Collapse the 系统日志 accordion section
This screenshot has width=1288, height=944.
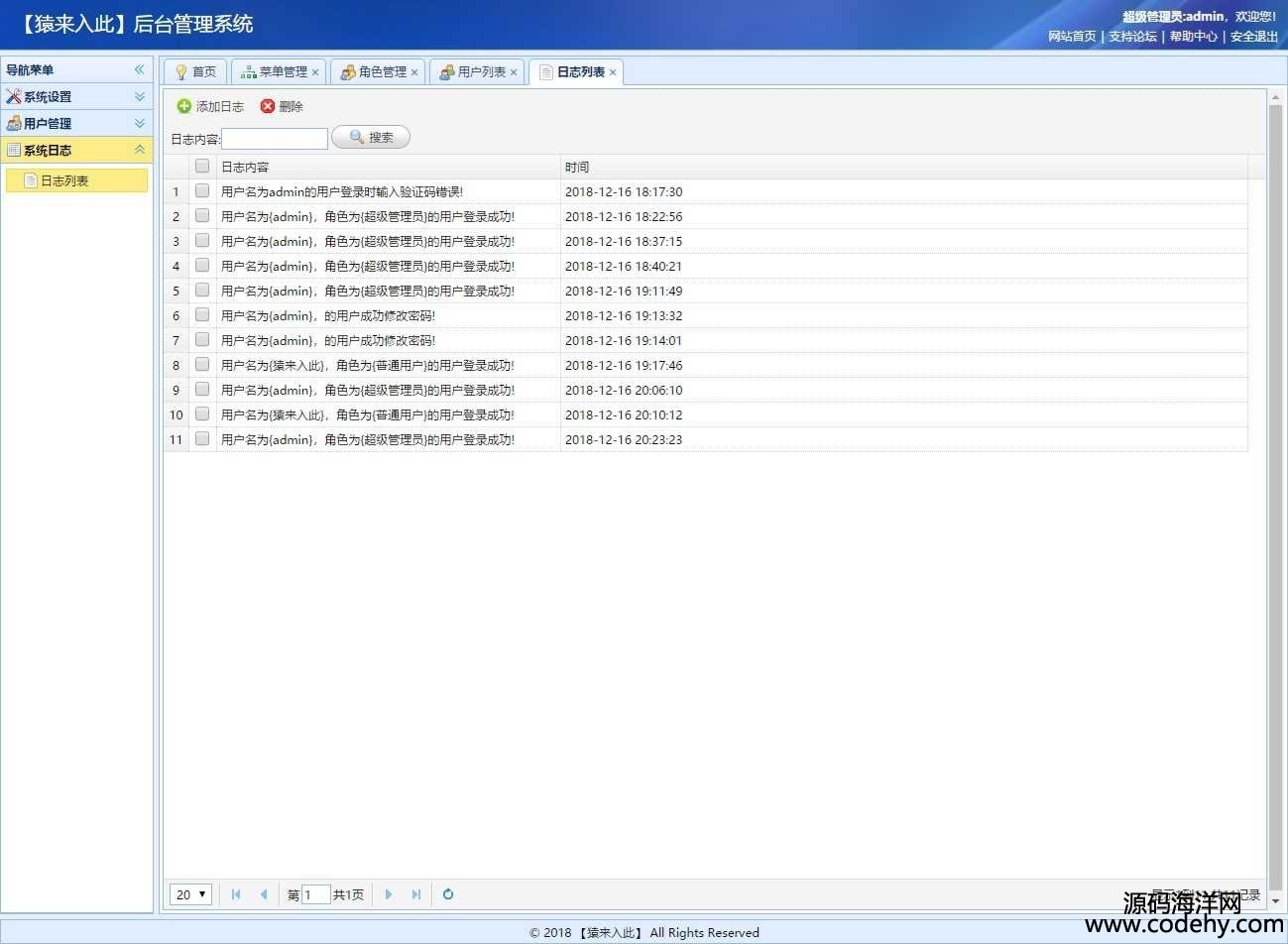140,151
